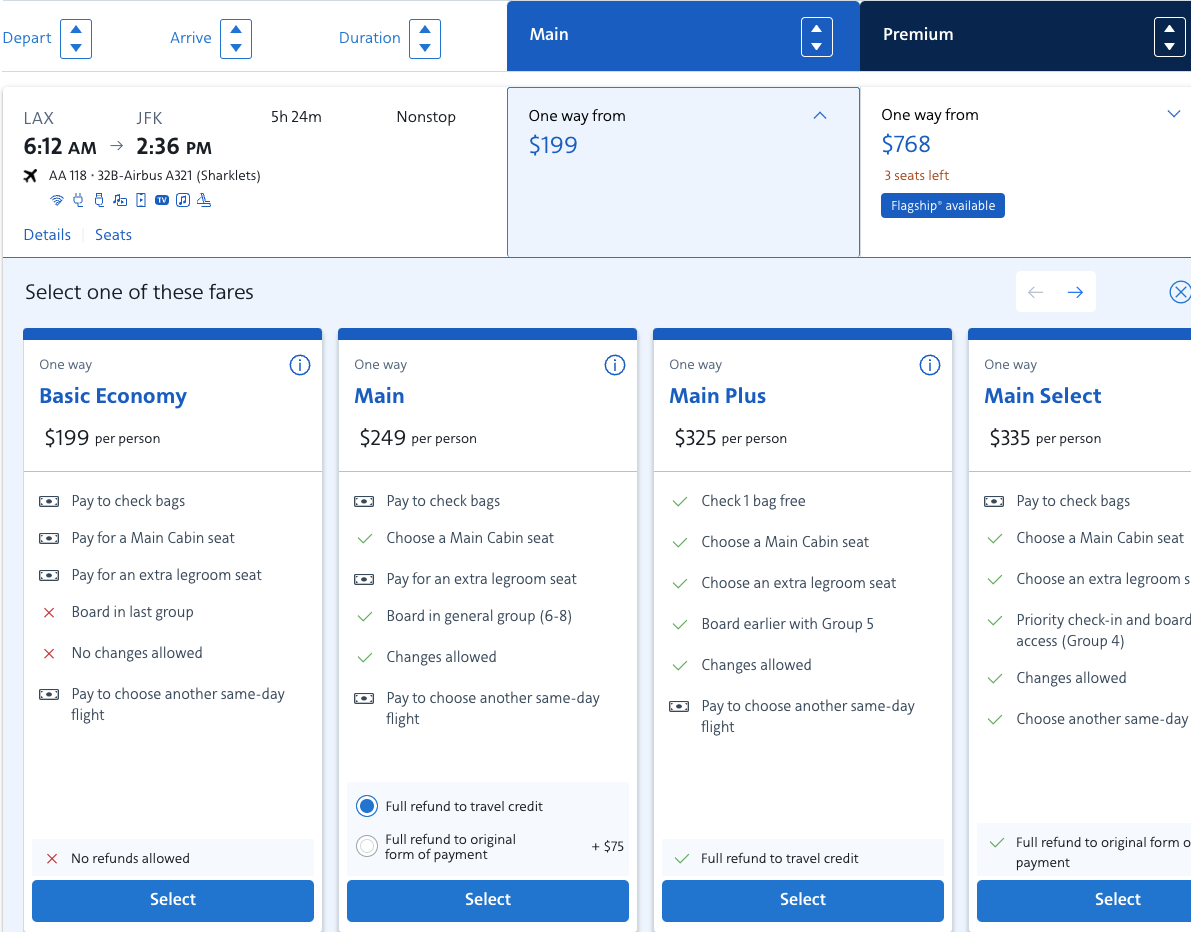
Task: Open the Depart sort stepper
Action: pos(75,38)
